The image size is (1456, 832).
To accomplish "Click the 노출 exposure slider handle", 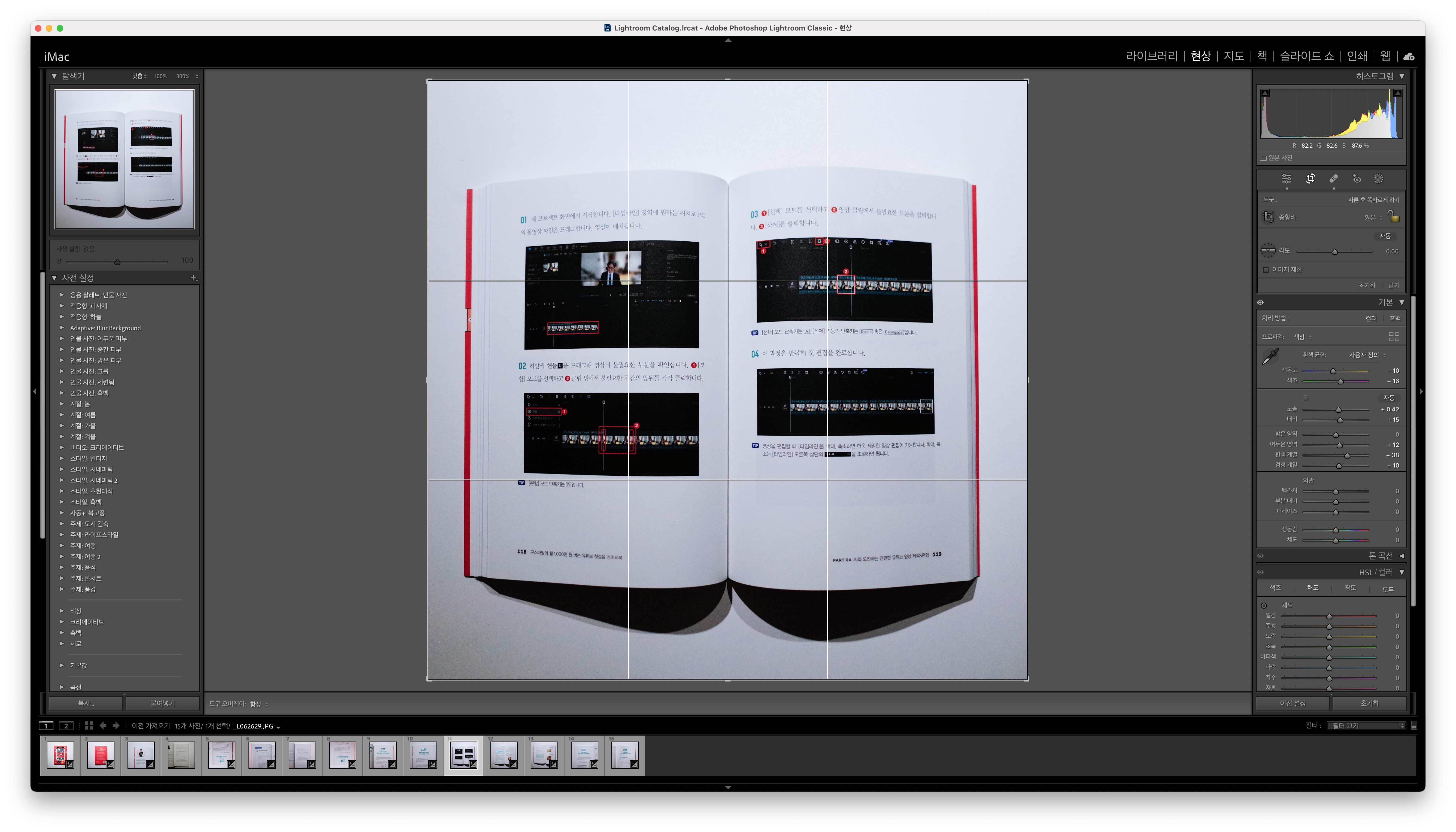I will (x=1338, y=410).
